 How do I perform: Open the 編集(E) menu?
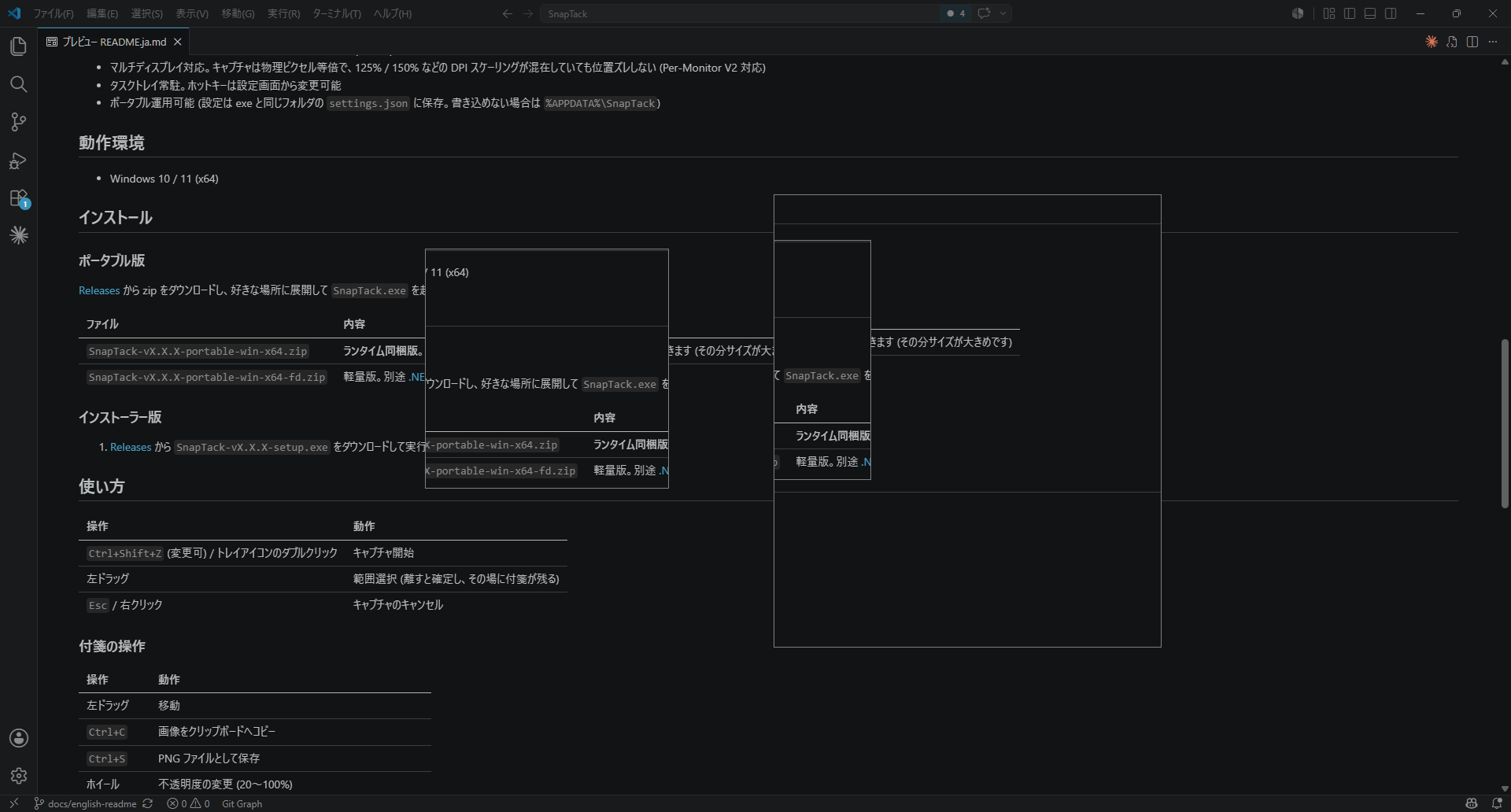[102, 13]
